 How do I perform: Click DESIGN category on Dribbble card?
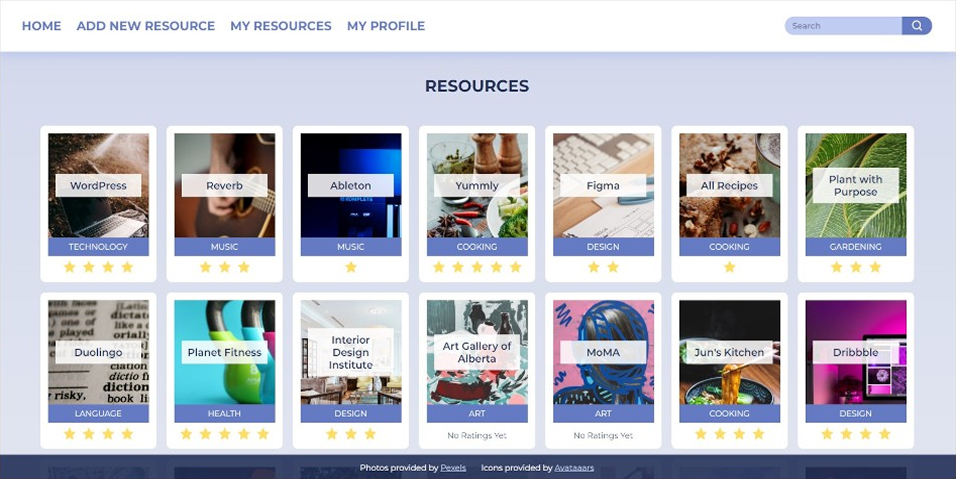pos(855,413)
